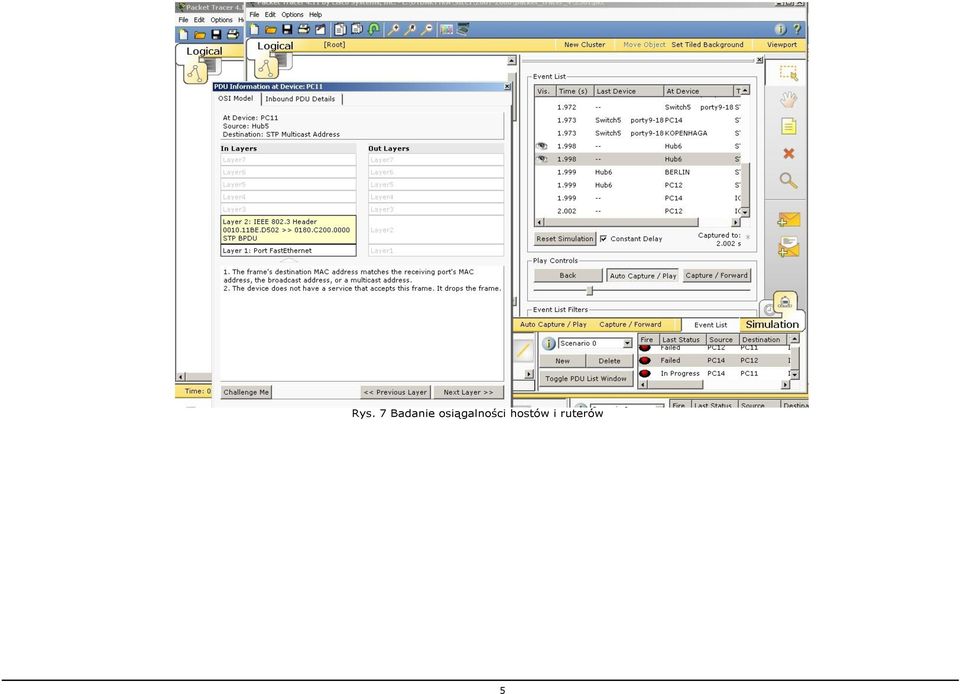Image resolution: width=960 pixels, height=694 pixels.
Task: Click the Print icon in front window toolbar
Action: tap(304, 29)
